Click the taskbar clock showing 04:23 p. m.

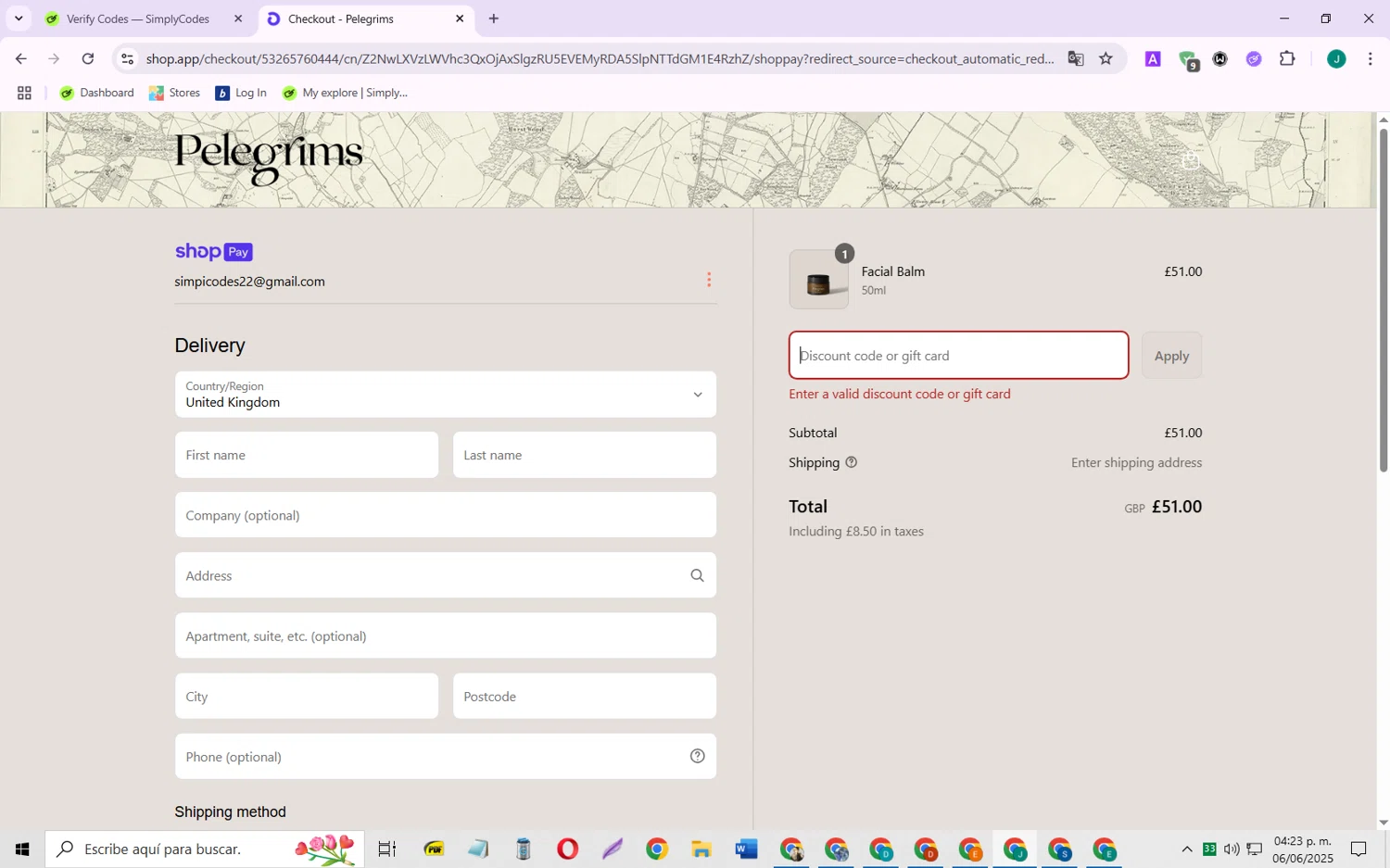pos(1303,849)
